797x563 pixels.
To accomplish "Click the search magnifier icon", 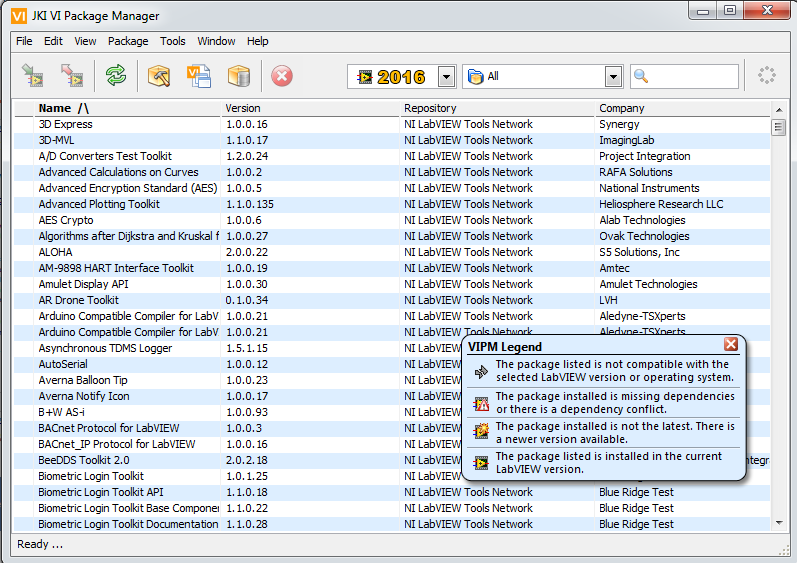I will pos(641,77).
